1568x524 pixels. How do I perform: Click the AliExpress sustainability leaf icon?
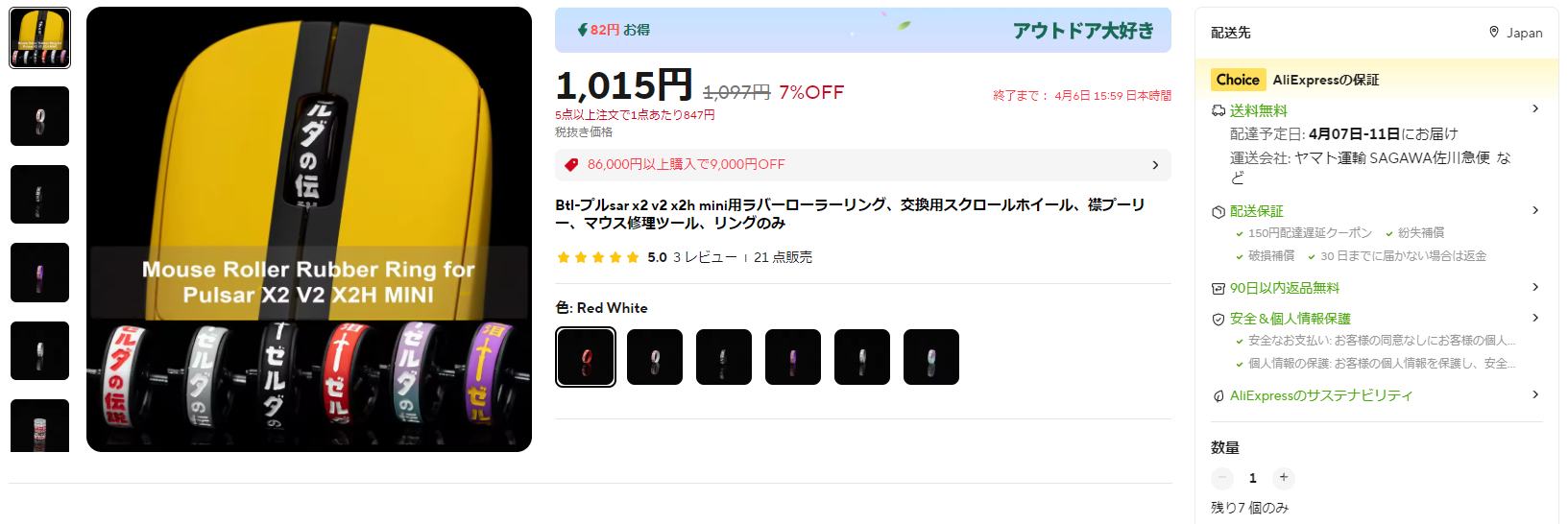click(1218, 395)
